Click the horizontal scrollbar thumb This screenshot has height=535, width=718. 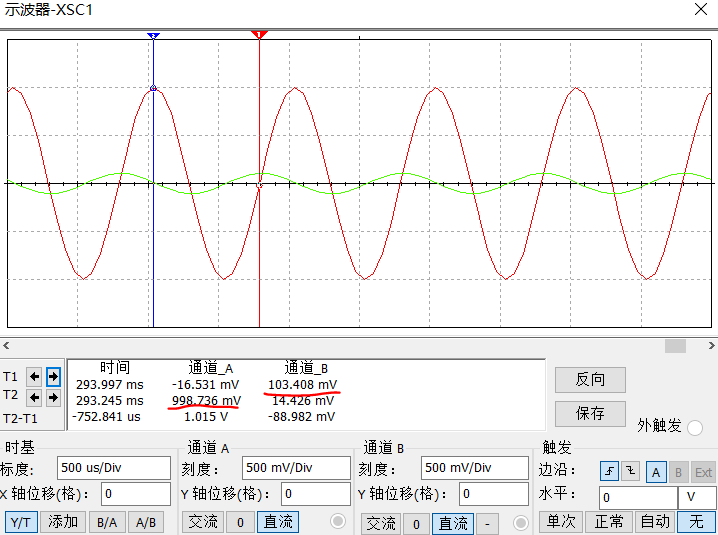pyautogui.click(x=675, y=346)
